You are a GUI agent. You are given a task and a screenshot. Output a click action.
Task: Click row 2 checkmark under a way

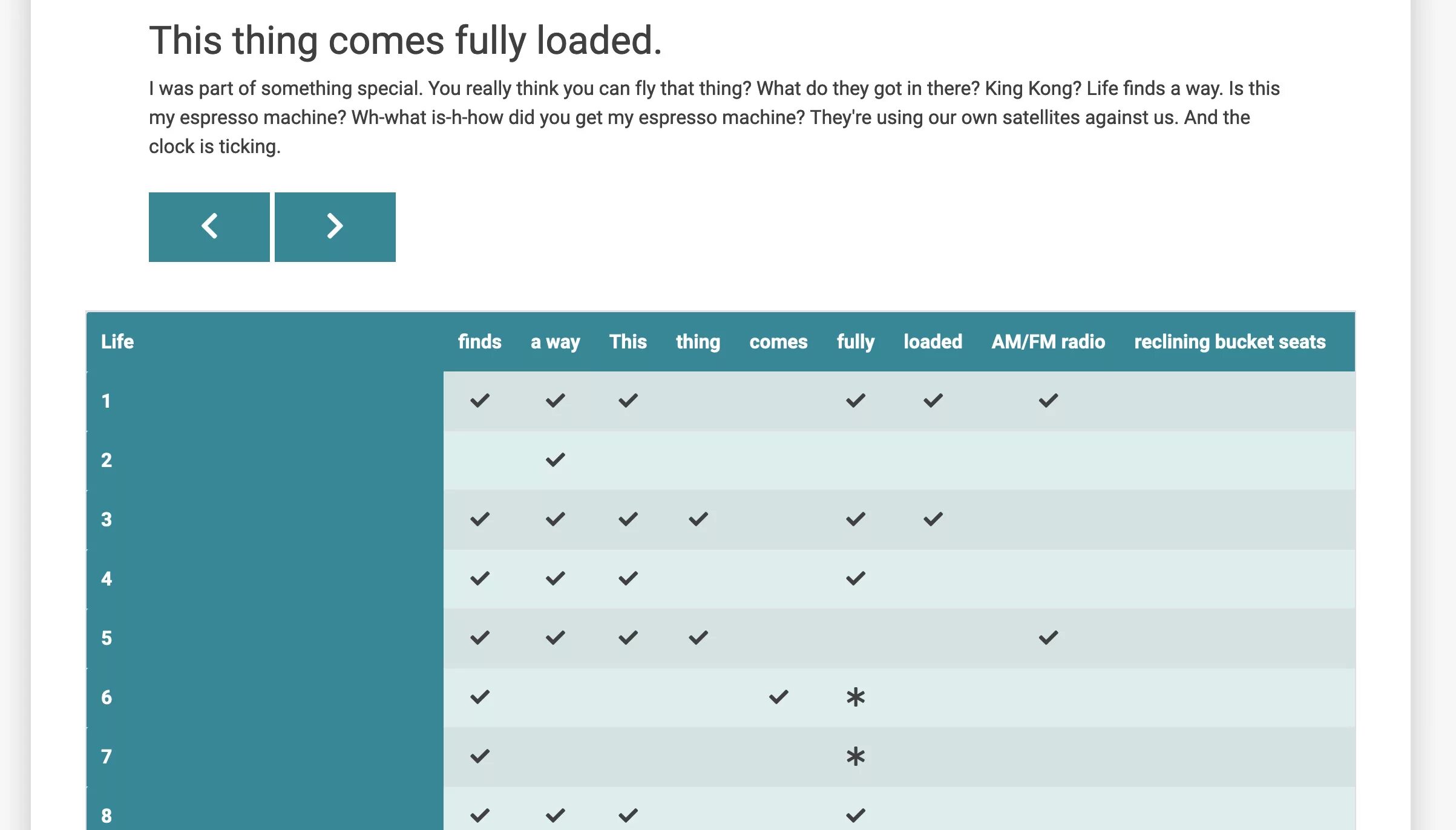coord(555,460)
